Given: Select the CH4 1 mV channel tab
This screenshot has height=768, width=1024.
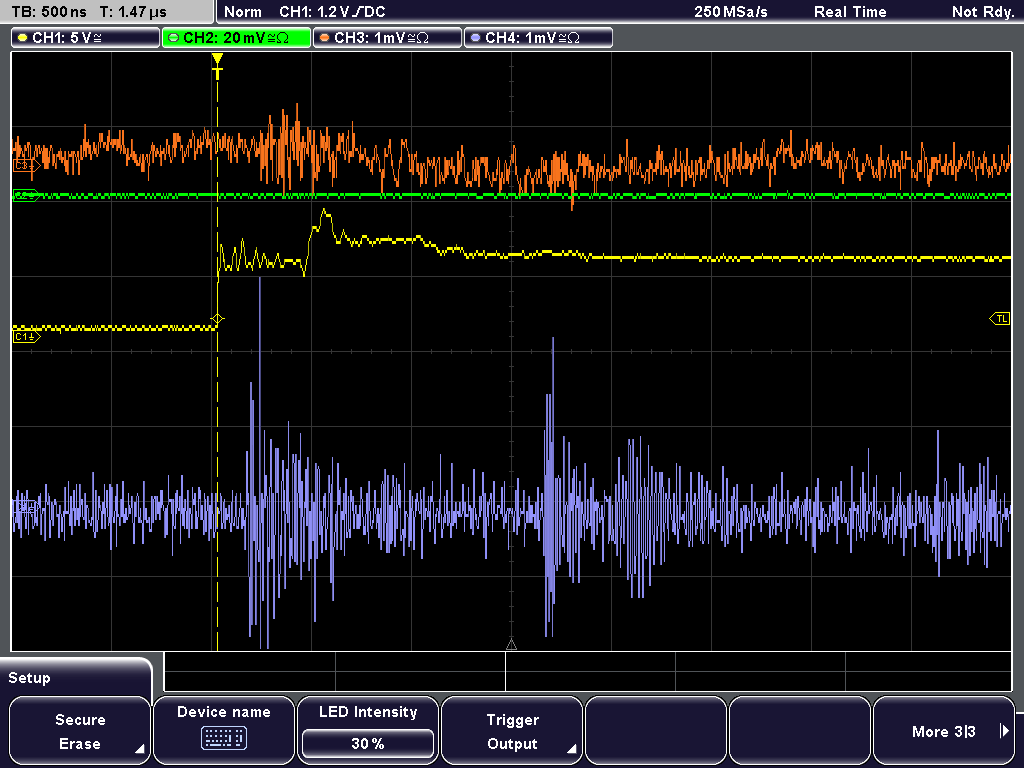Looking at the screenshot, I should tap(538, 38).
